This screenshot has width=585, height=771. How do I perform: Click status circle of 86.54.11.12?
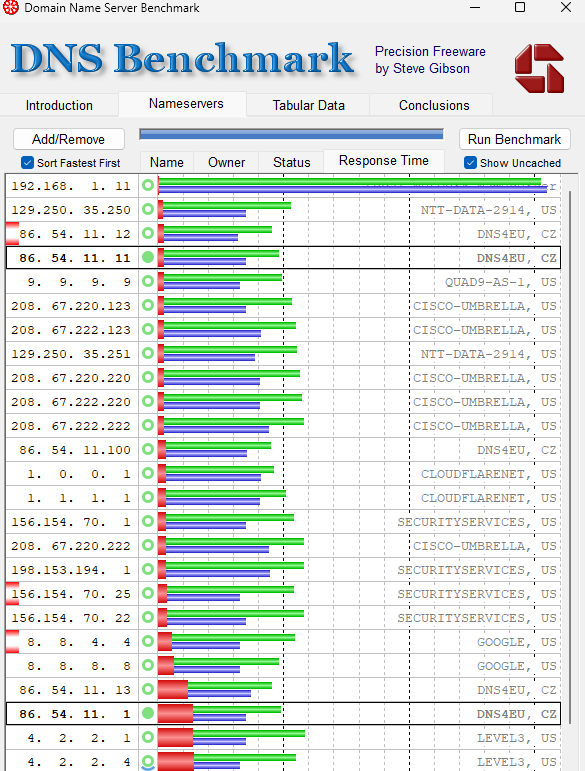[148, 233]
